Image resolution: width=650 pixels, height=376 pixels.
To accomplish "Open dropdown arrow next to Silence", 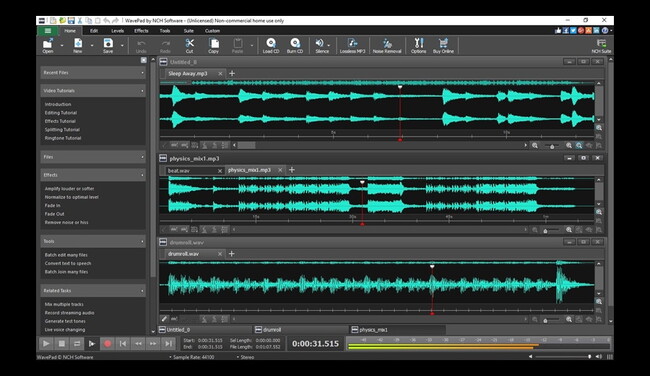I will pos(329,46).
